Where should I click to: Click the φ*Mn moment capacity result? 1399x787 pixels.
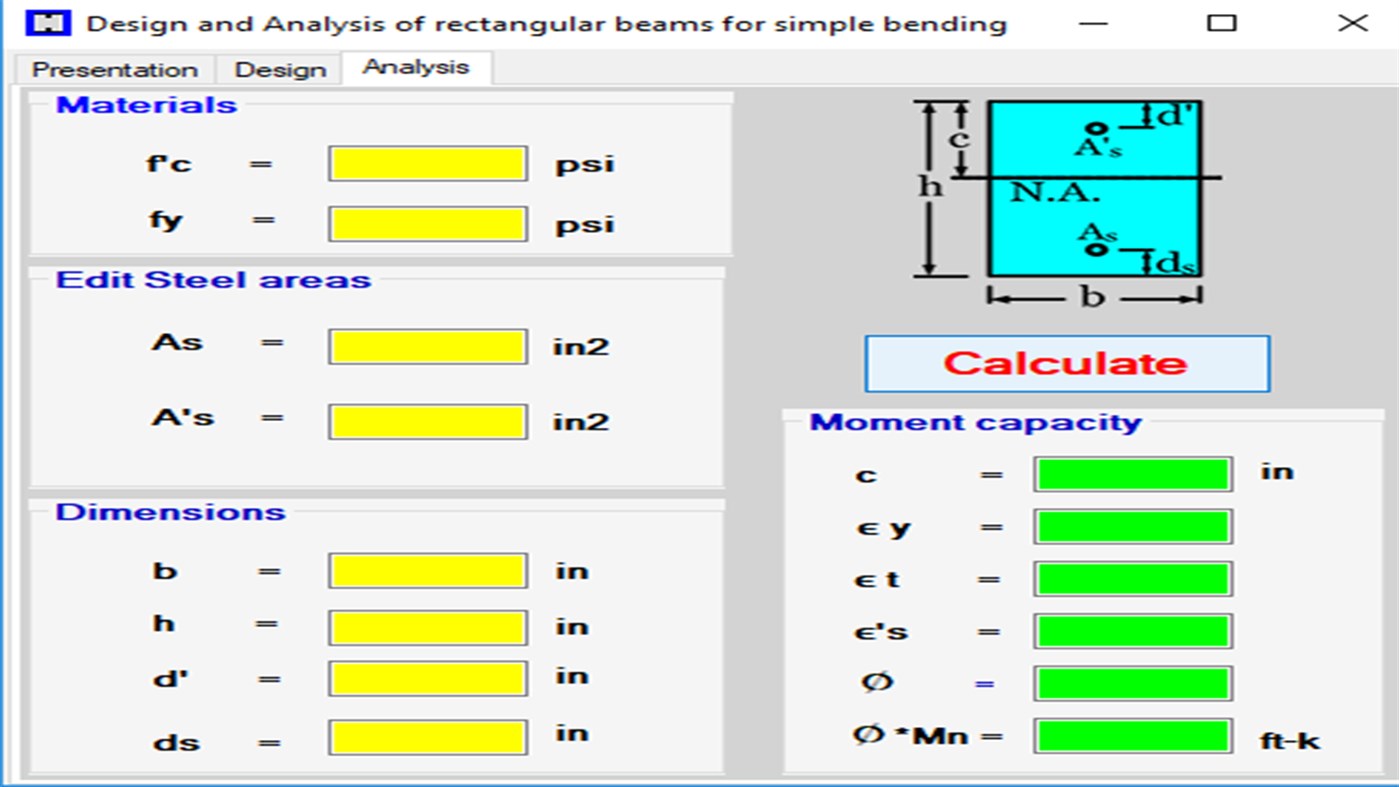(1131, 736)
